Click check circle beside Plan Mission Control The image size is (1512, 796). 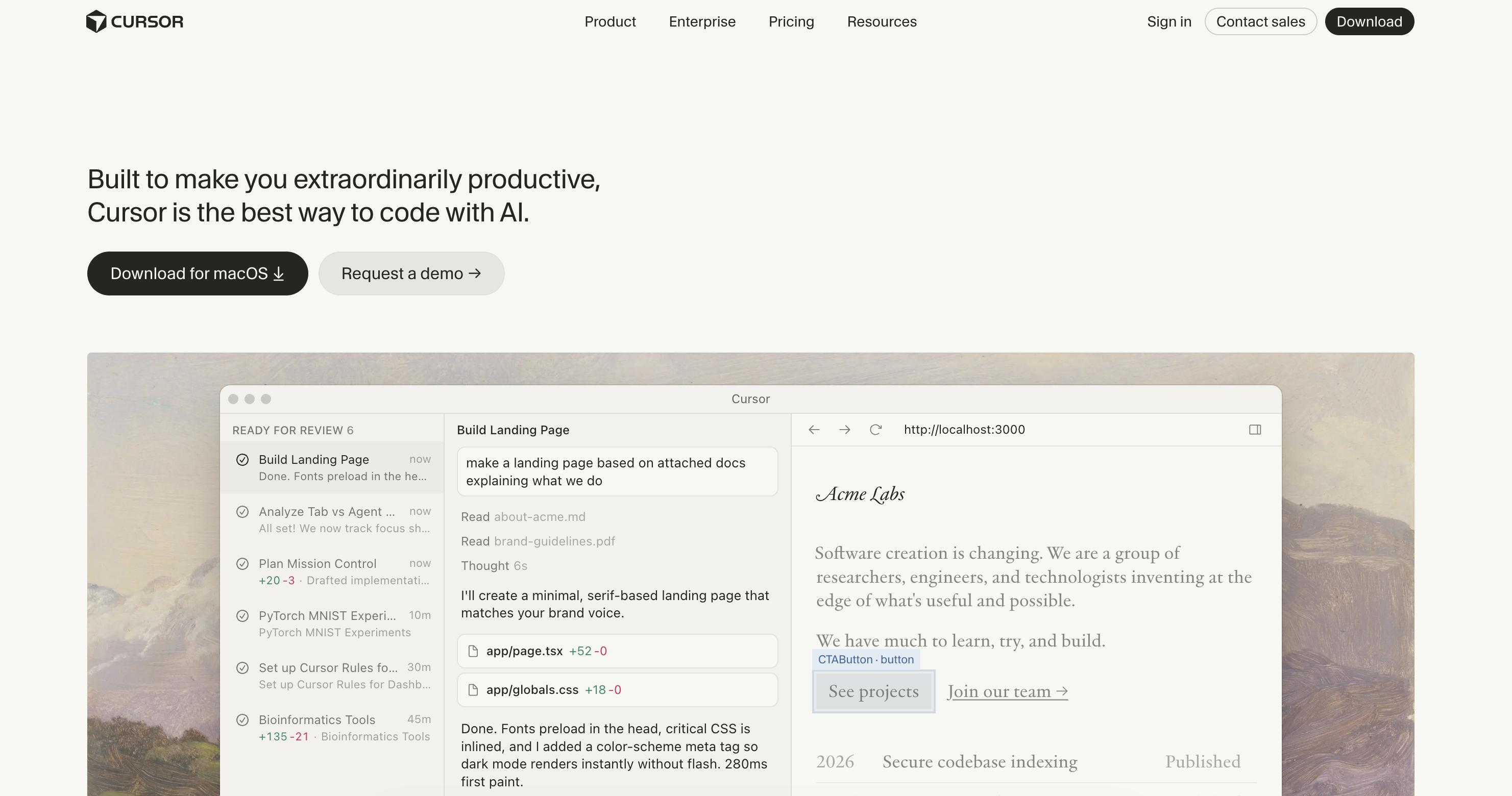pyautogui.click(x=242, y=564)
